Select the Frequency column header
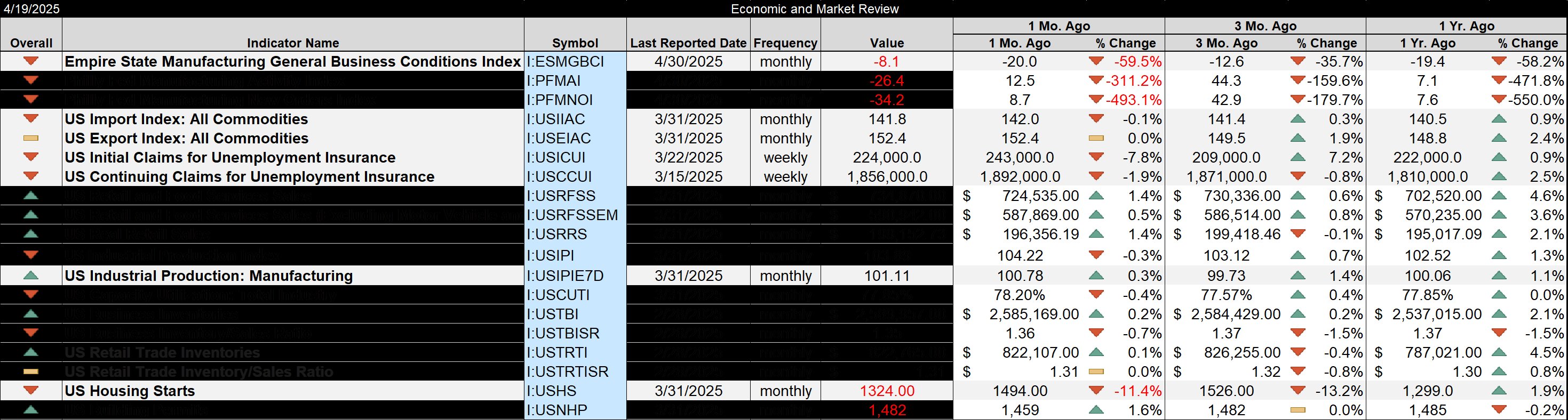 point(785,43)
